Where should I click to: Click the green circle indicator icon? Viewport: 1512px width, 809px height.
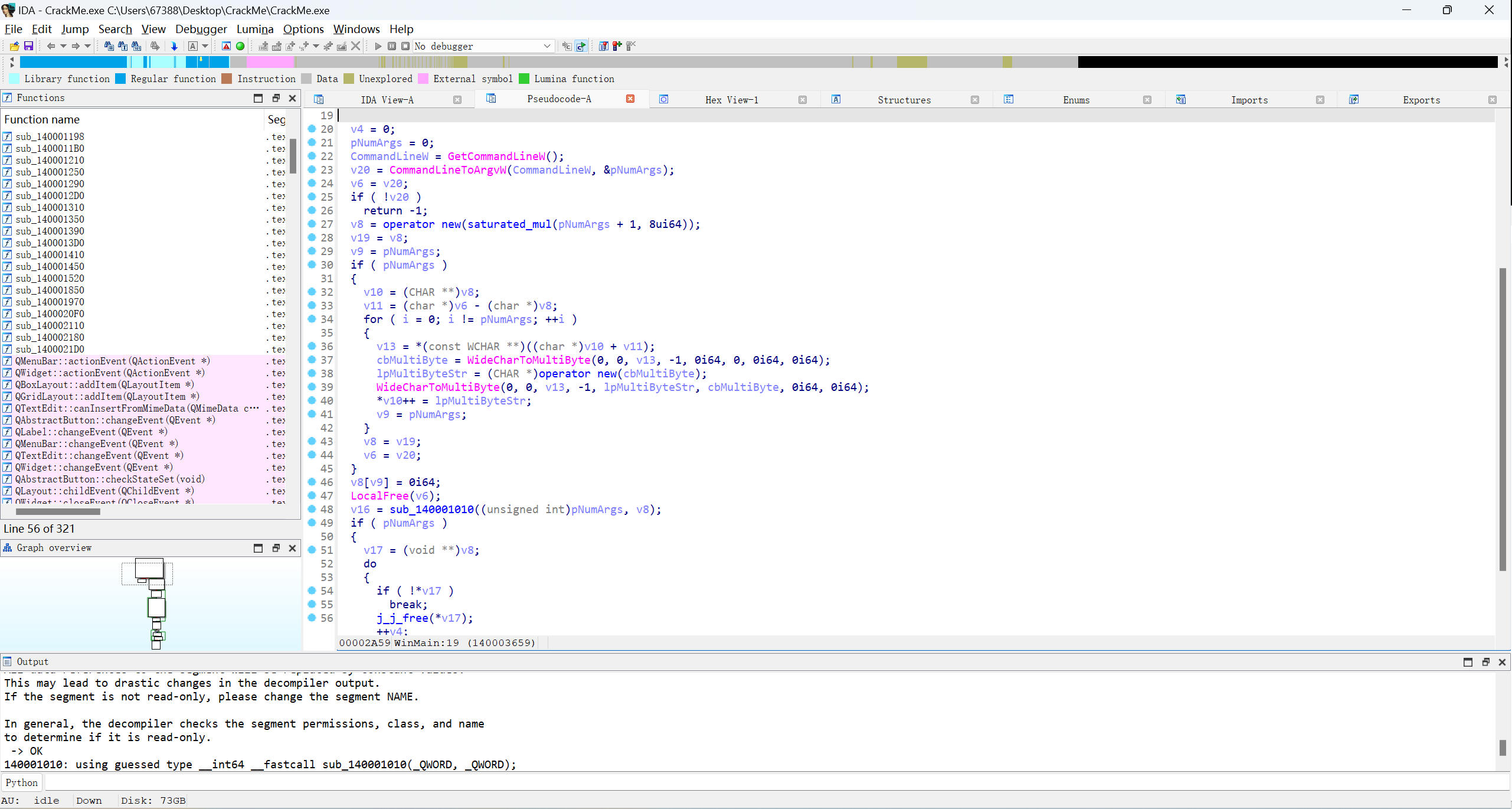pos(240,46)
